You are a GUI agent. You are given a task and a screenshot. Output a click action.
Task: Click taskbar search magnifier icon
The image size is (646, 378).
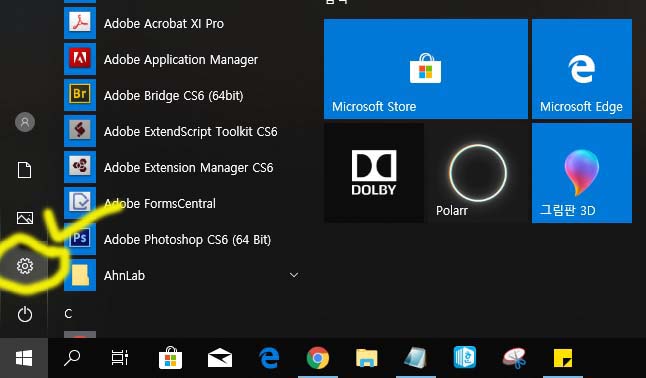coord(72,358)
